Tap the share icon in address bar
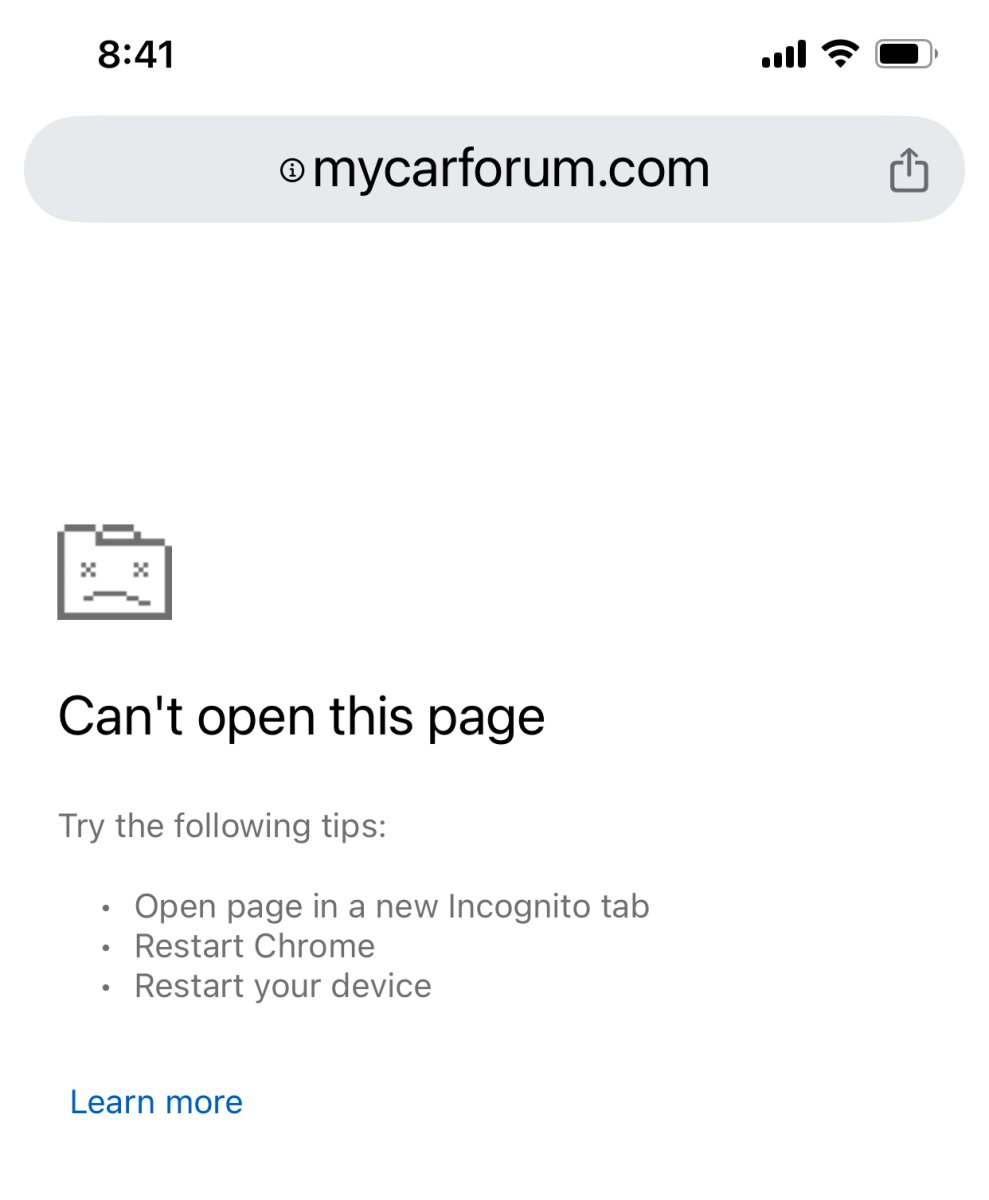The height and width of the screenshot is (1200, 989). [x=908, y=169]
